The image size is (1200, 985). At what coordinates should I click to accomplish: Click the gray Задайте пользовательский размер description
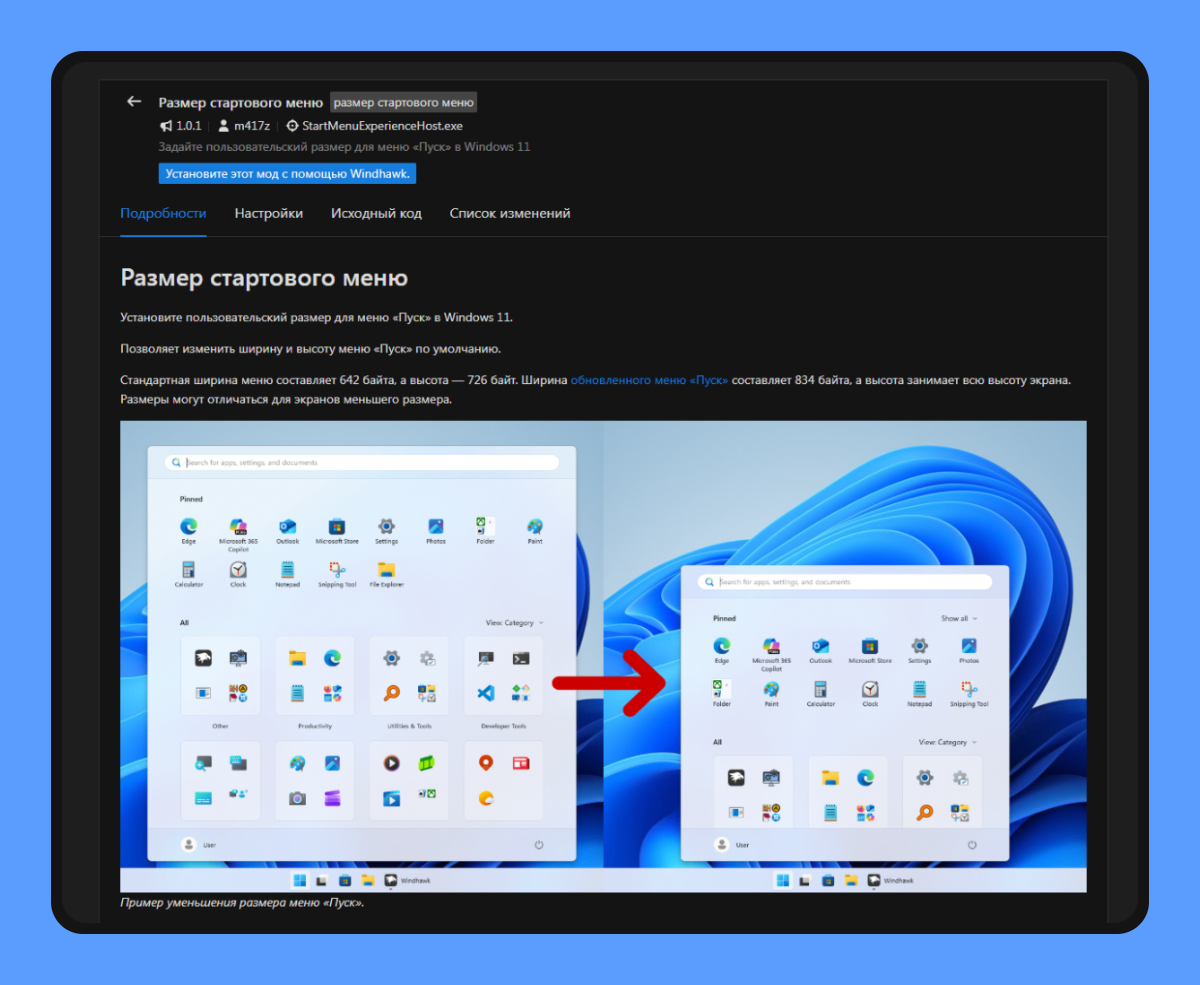[x=344, y=147]
